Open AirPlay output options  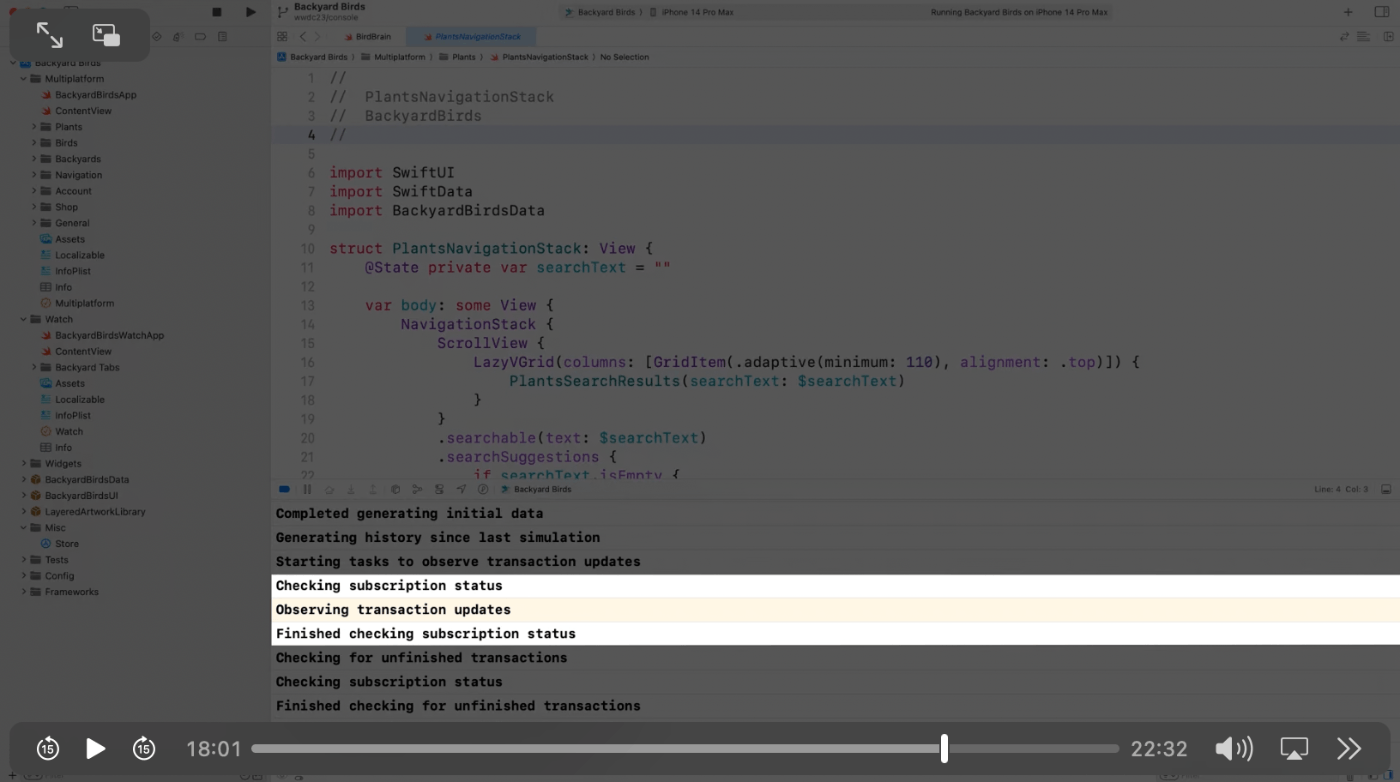[1294, 748]
